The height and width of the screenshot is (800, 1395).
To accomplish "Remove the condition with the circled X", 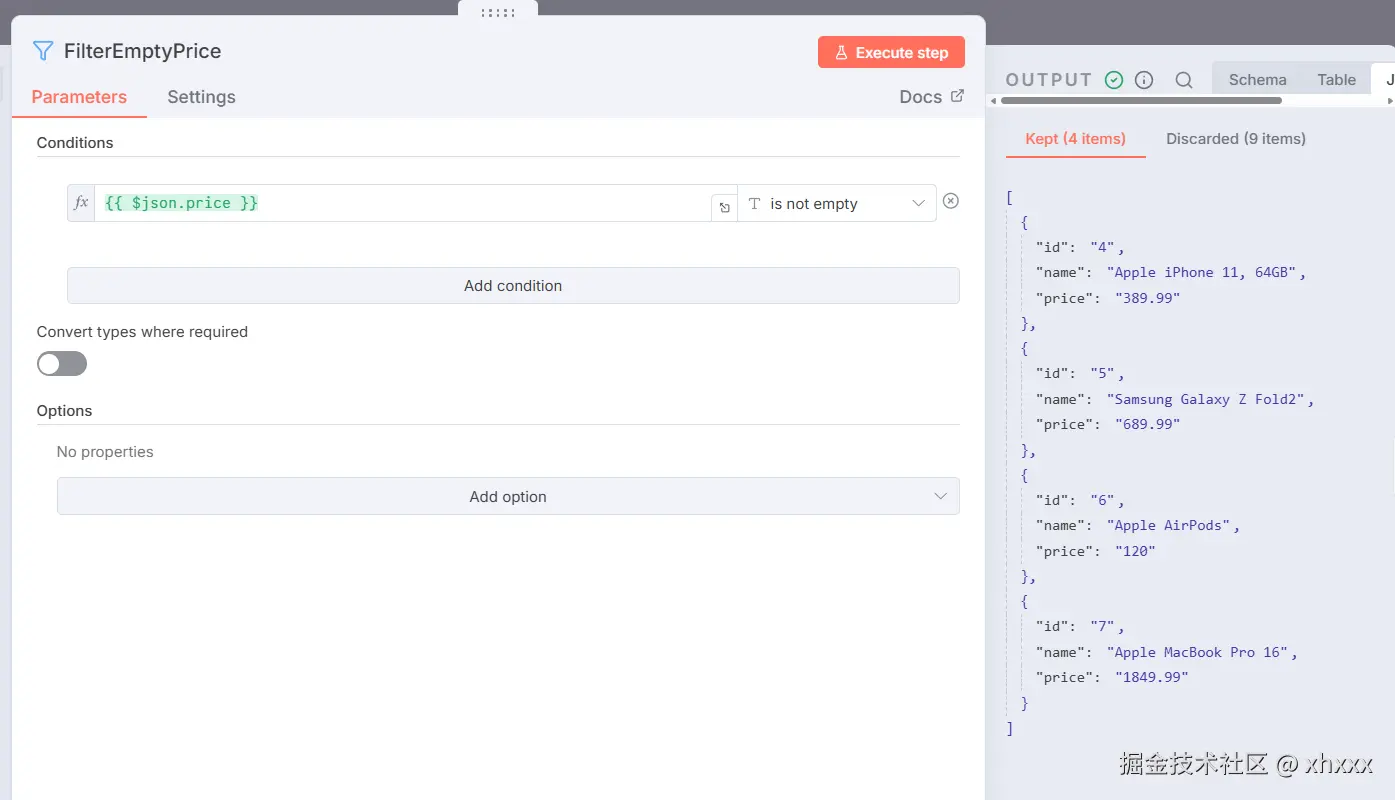I will click(951, 201).
